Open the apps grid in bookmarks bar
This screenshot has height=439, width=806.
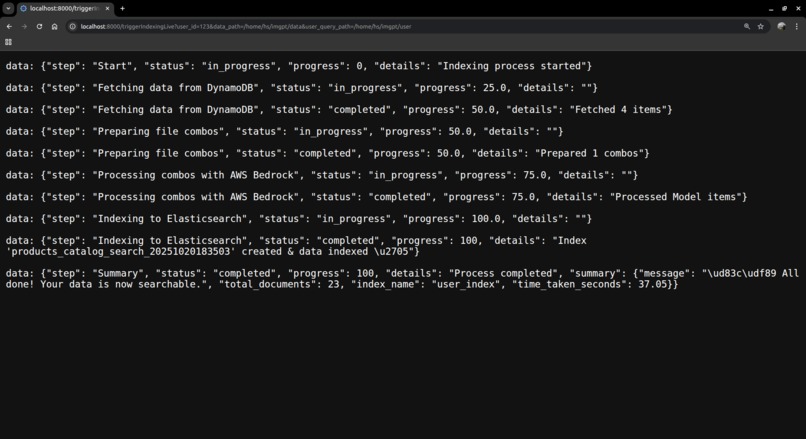click(8, 42)
